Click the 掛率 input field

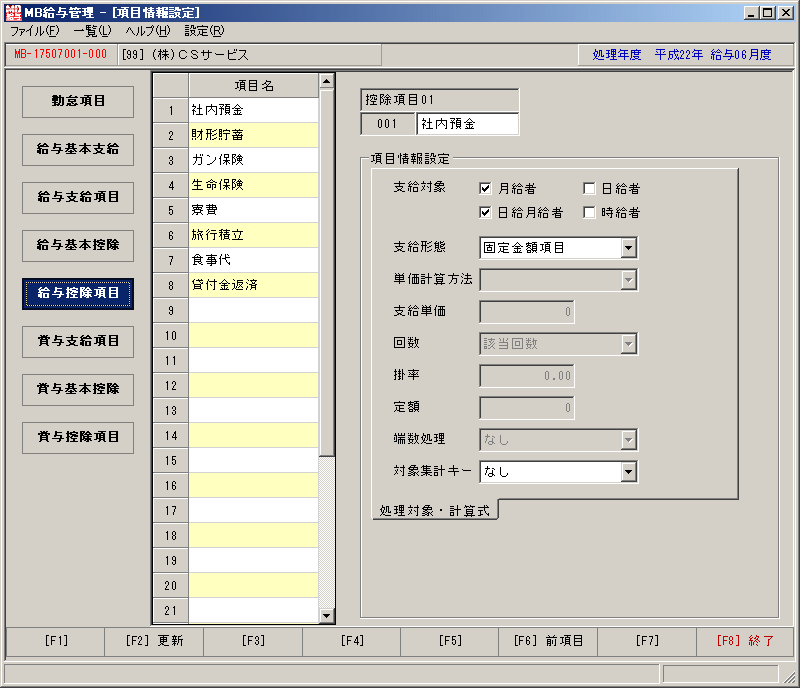click(x=527, y=376)
